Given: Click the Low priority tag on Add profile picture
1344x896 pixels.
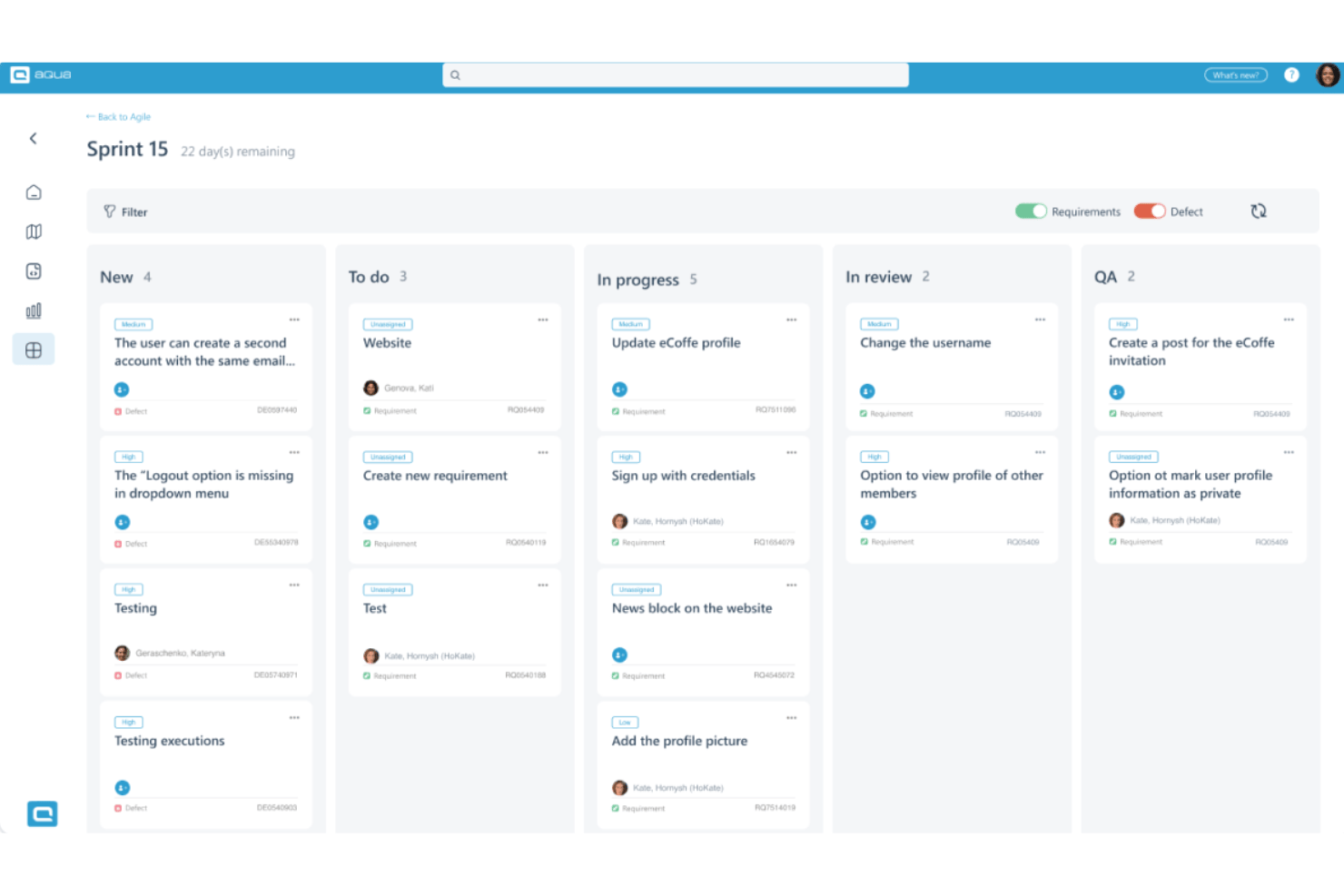Looking at the screenshot, I should [625, 723].
